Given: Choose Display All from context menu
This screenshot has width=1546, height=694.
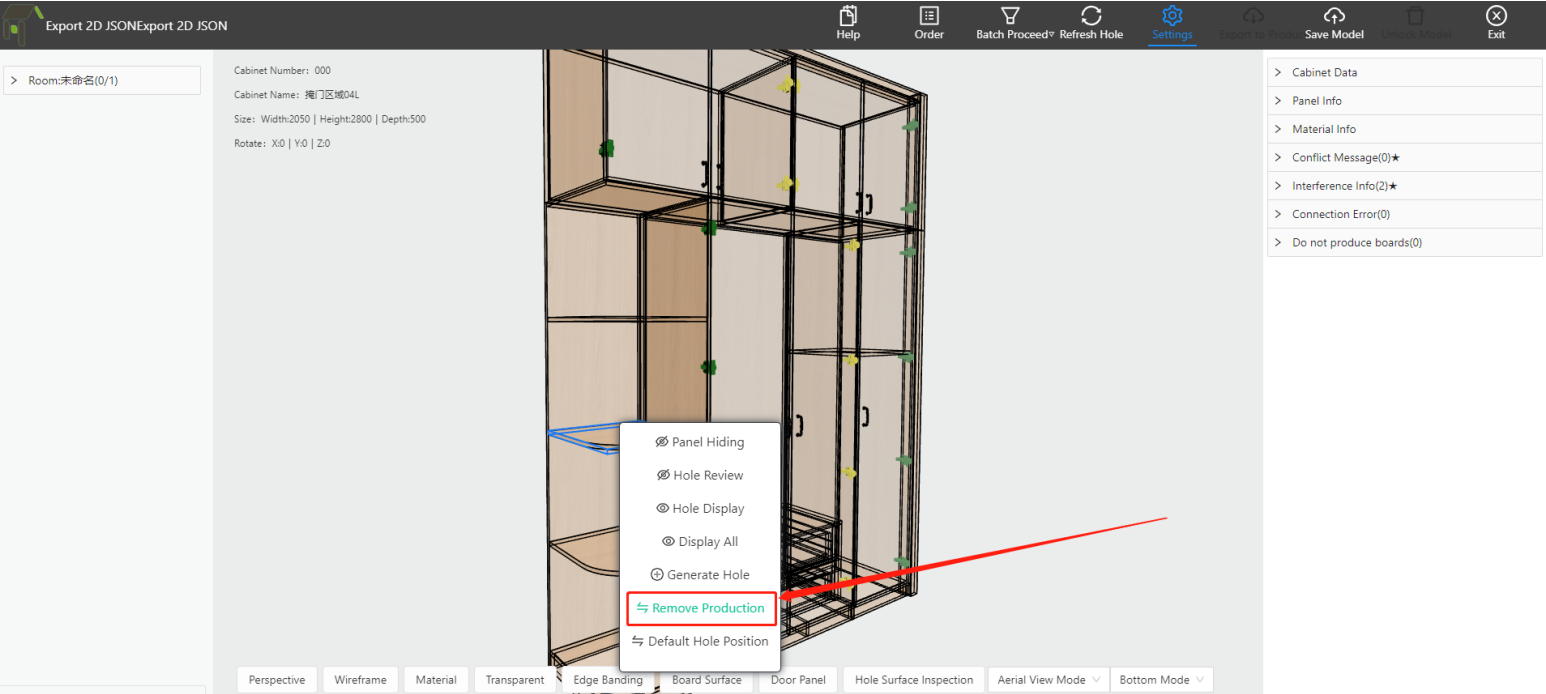Looking at the screenshot, I should pos(700,541).
